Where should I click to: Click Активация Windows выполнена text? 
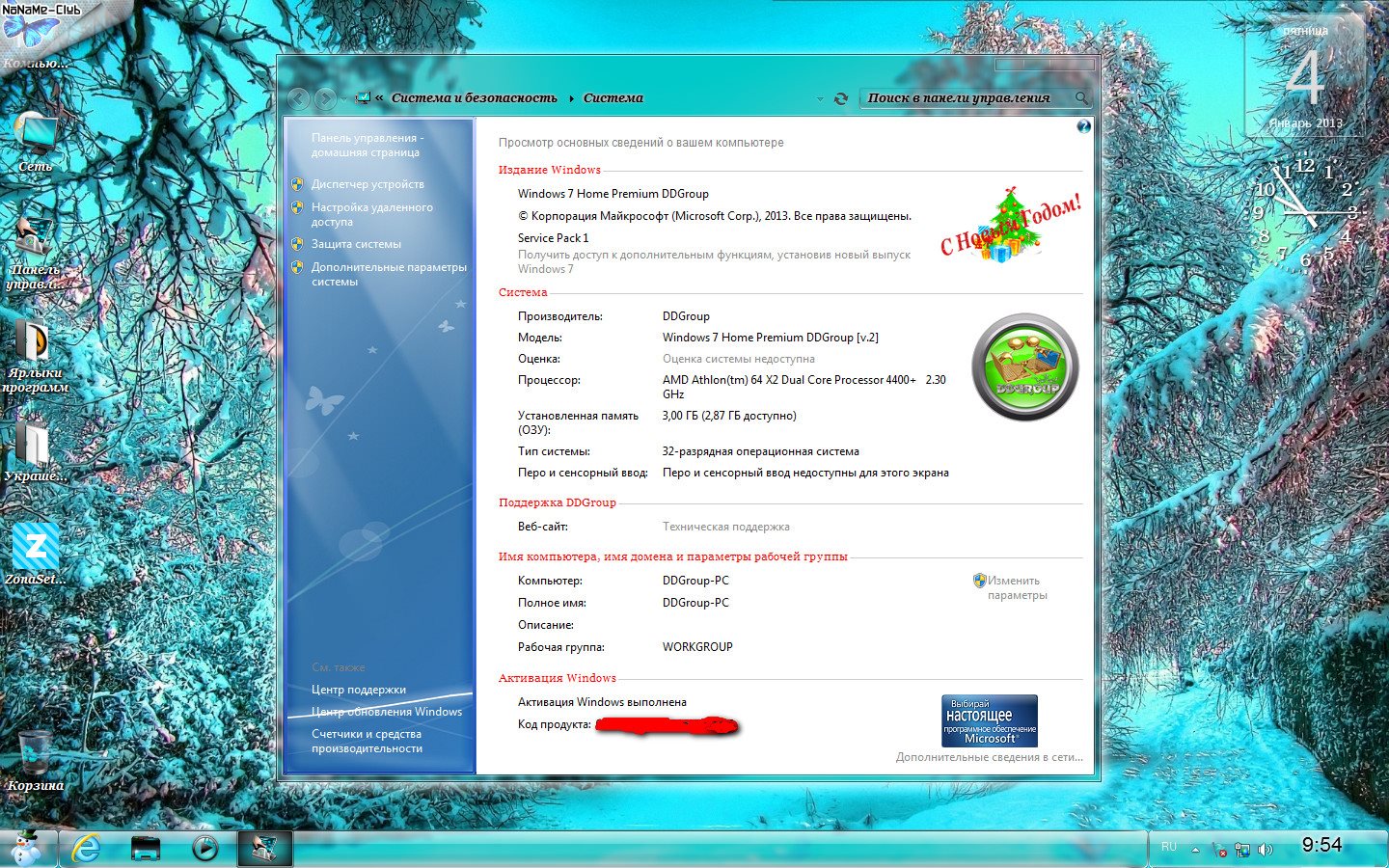click(x=602, y=702)
